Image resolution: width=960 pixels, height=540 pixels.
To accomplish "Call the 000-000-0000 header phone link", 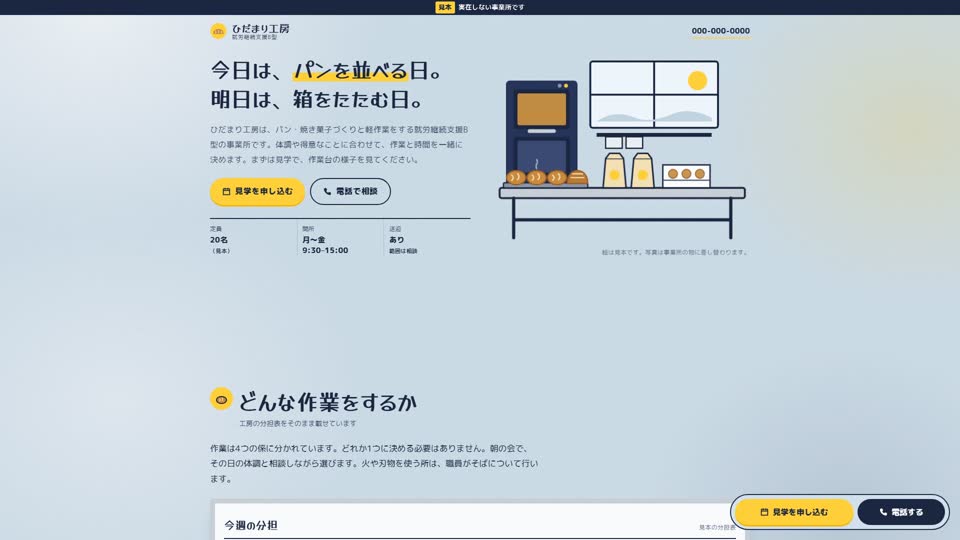I will [720, 31].
